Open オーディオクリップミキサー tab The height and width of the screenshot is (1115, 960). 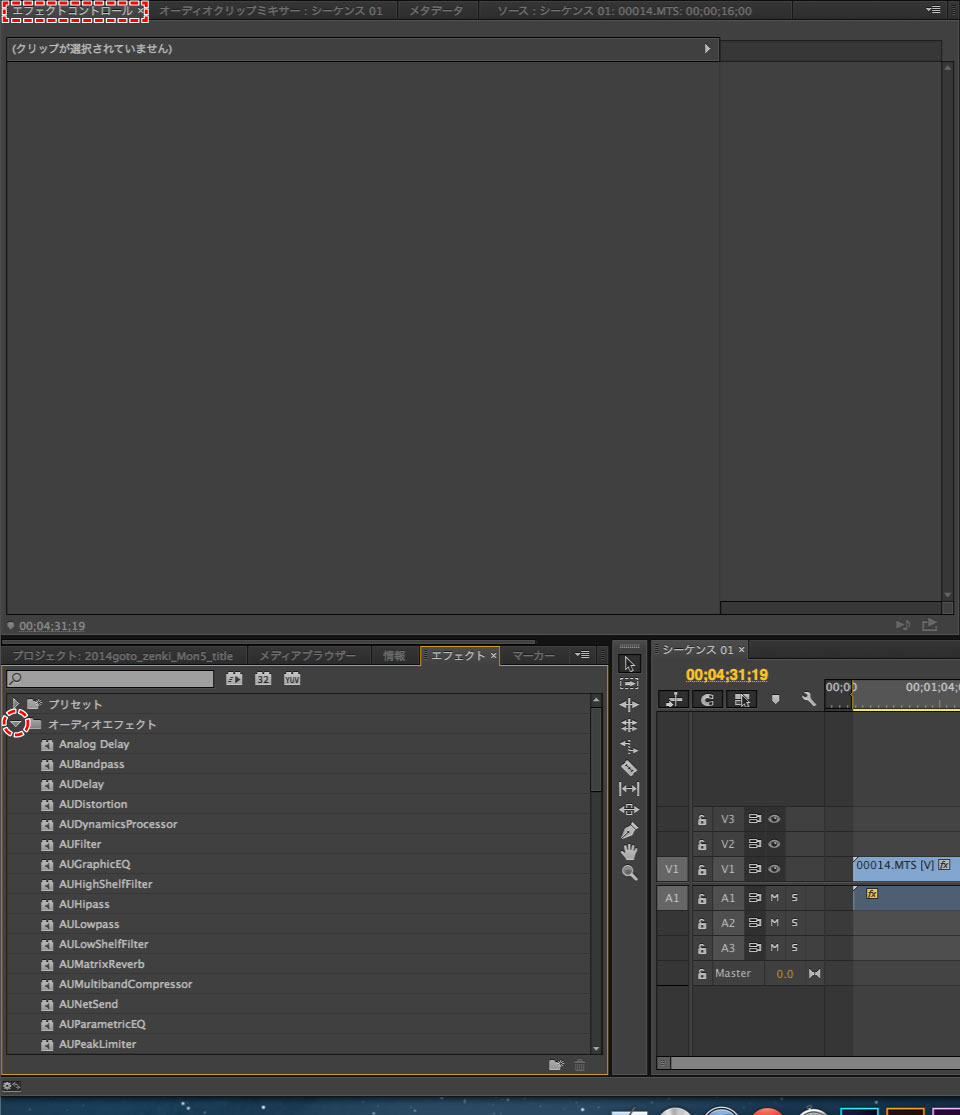coord(271,11)
